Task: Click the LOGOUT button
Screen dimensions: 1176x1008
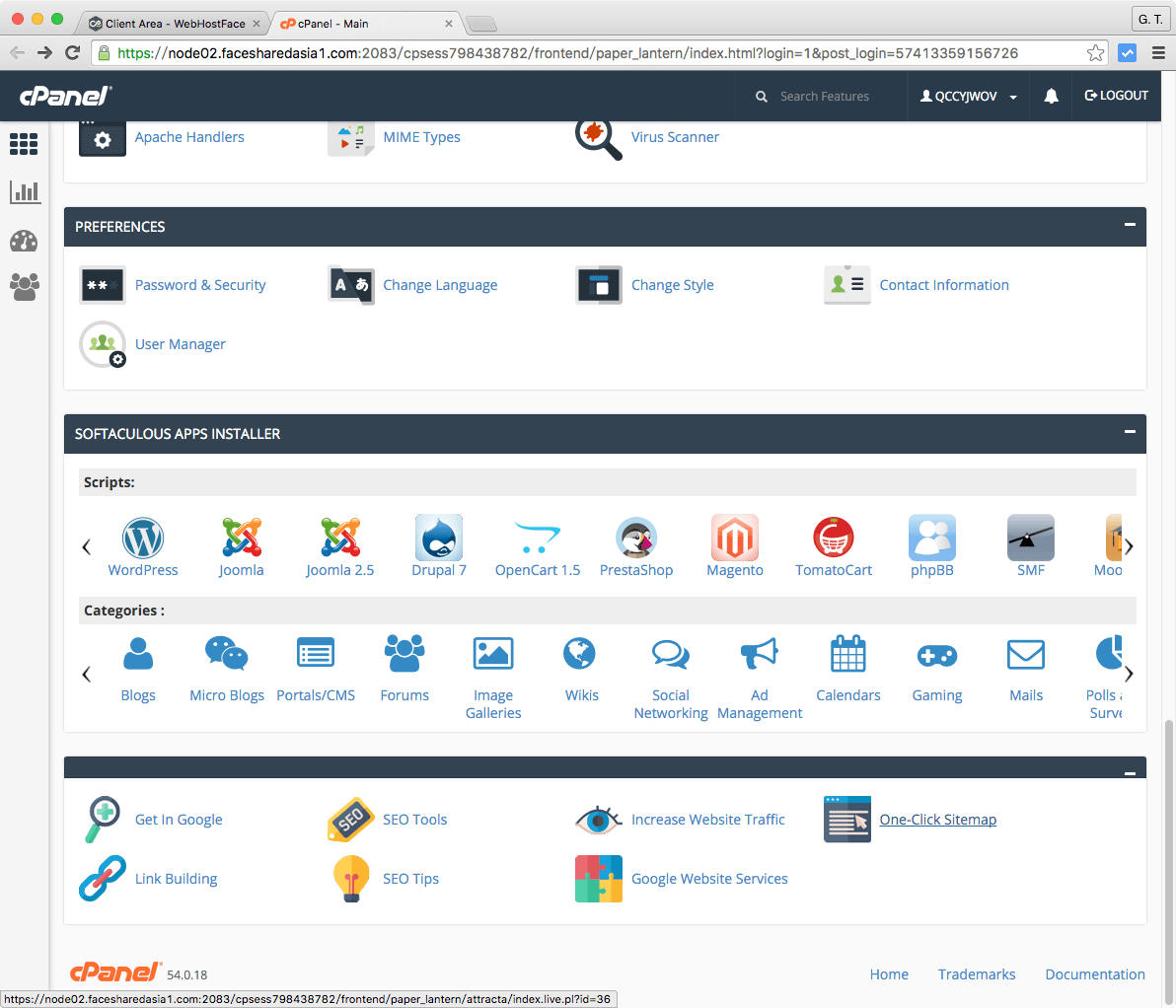Action: pyautogui.click(x=1116, y=96)
